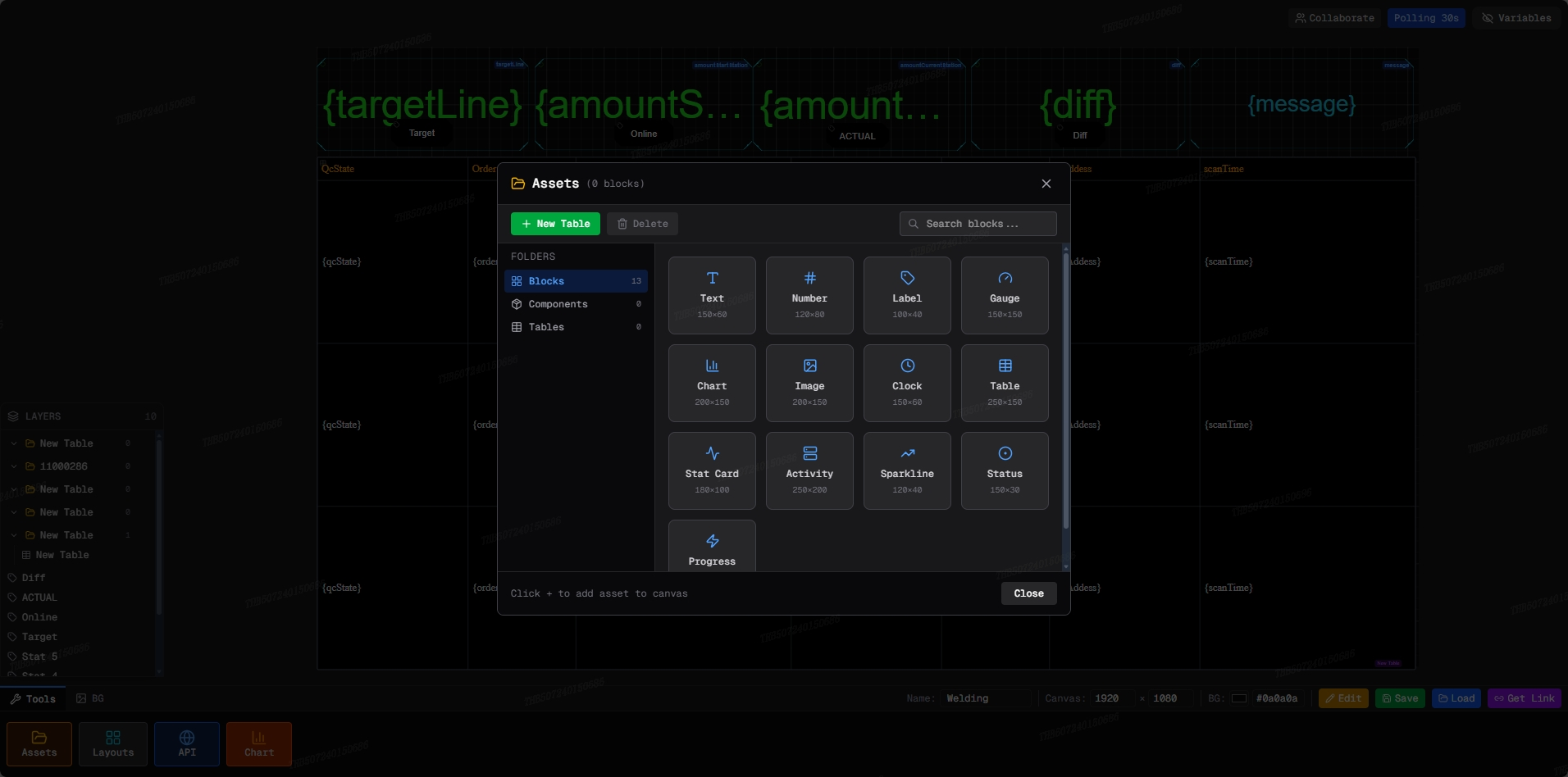The width and height of the screenshot is (1568, 777).
Task: Add a Table block from the grid
Action: point(1005,383)
